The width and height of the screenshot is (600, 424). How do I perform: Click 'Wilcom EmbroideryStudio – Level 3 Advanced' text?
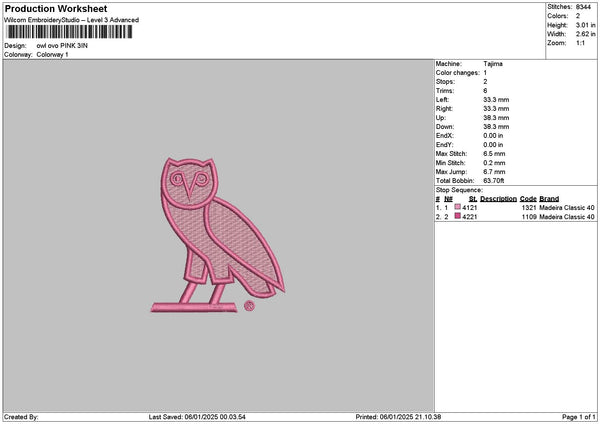72,20
